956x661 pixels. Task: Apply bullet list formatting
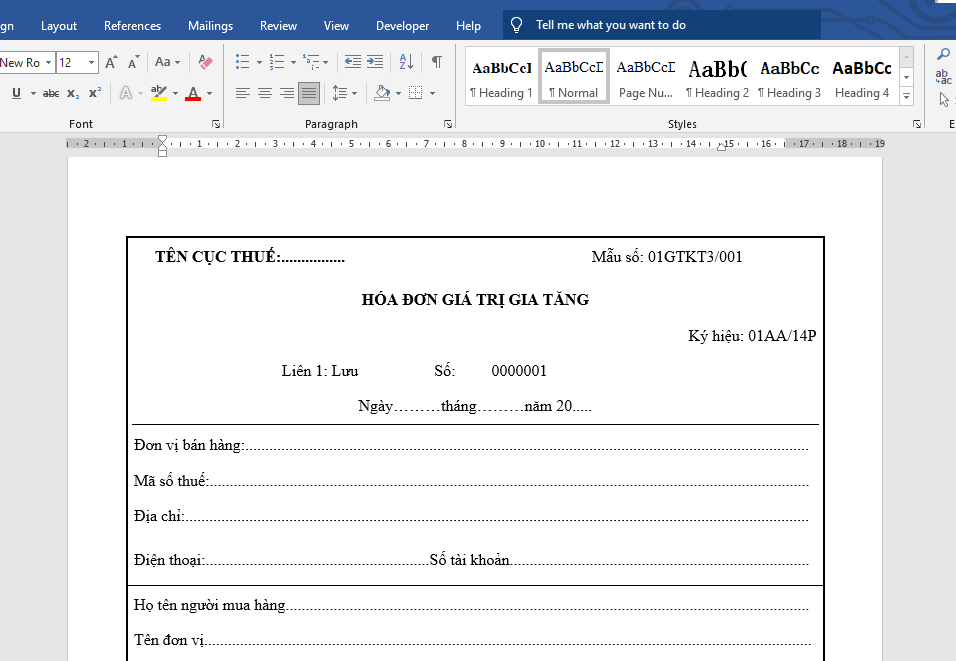coord(242,62)
